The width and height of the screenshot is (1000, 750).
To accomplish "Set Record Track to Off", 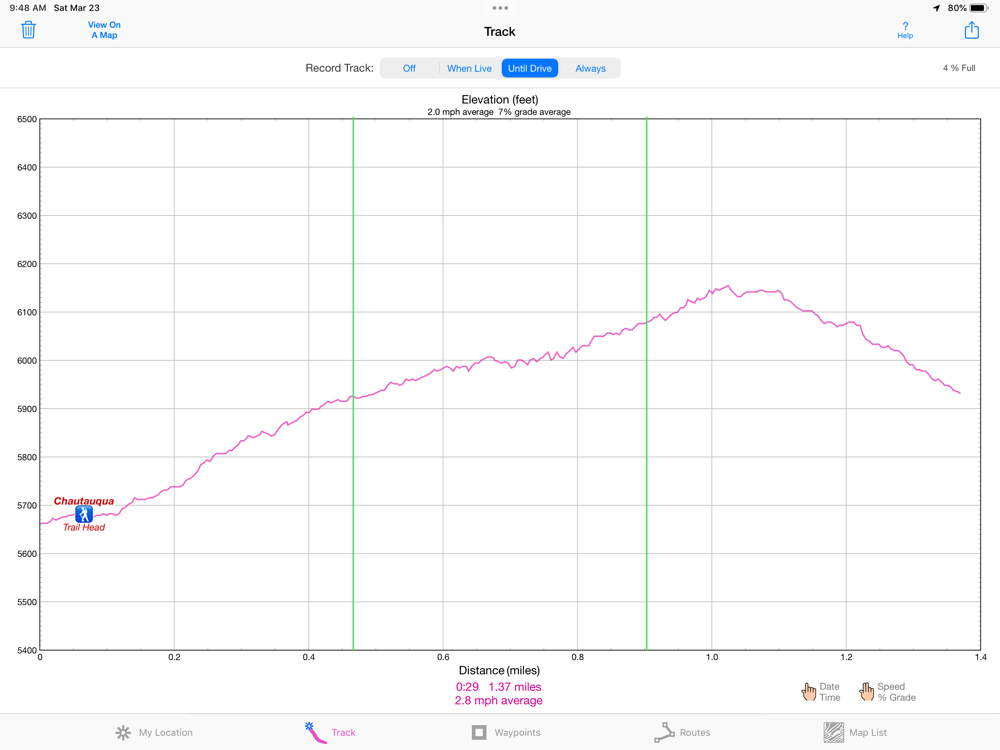I will pos(409,68).
